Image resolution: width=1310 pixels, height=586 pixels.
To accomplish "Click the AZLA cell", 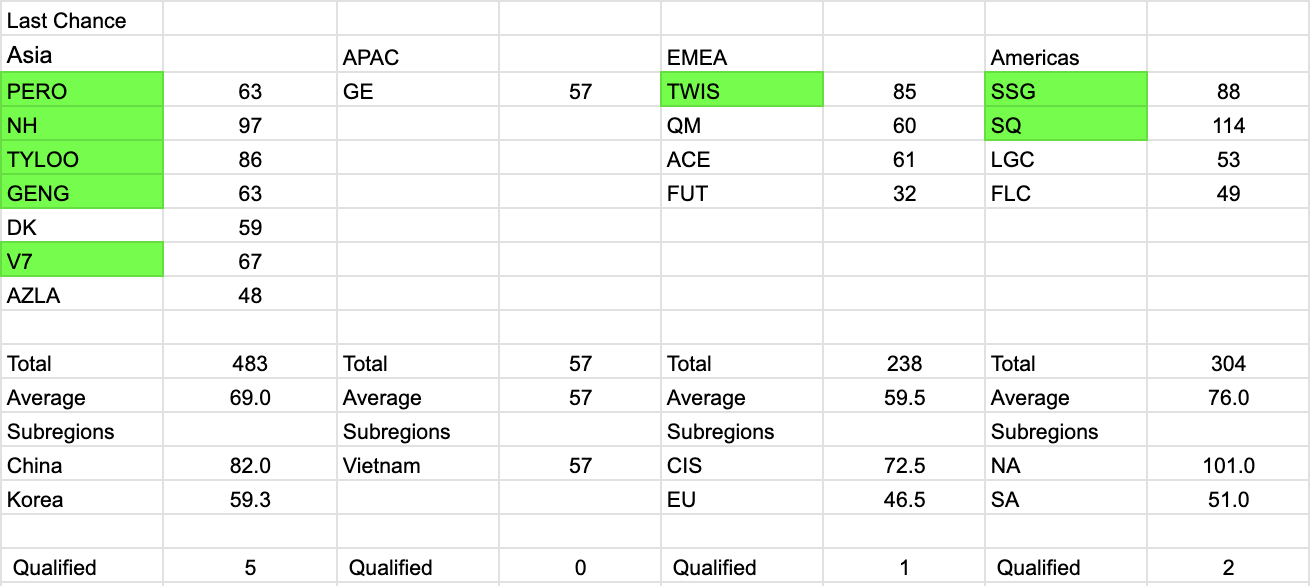I will [x=82, y=296].
